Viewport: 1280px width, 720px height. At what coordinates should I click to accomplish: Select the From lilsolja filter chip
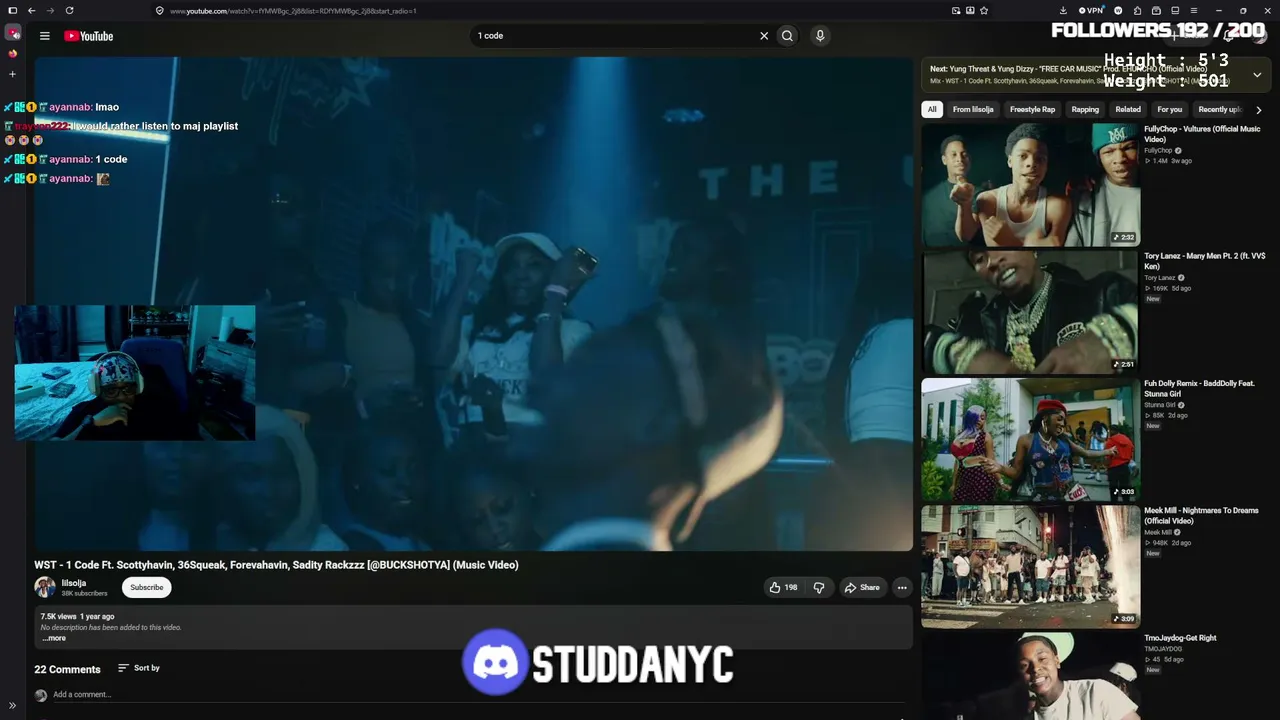click(x=973, y=109)
